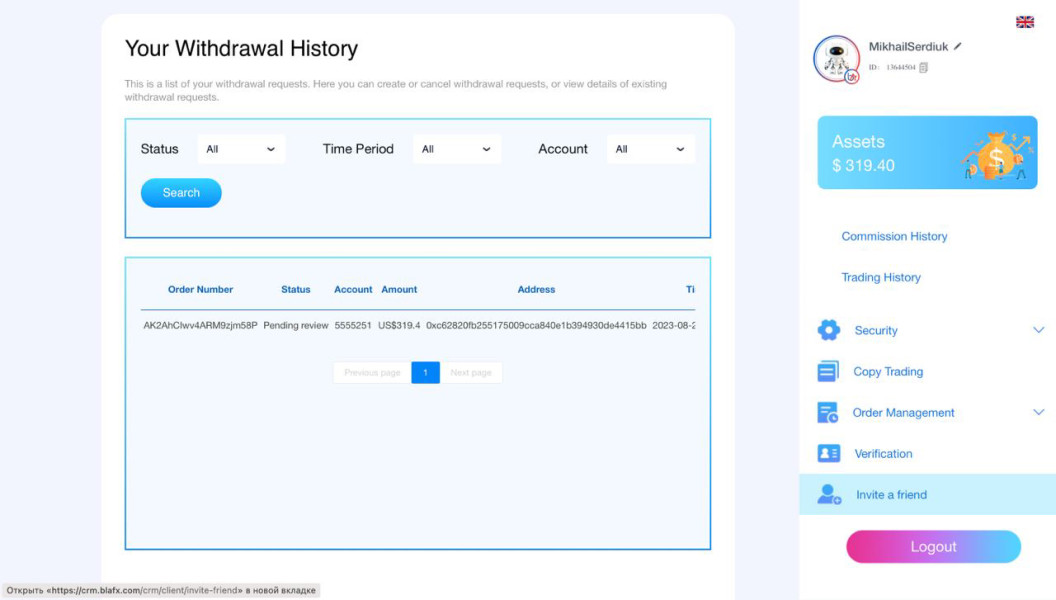The image size is (1056, 600).
Task: Click the Your Withdrawal History heading
Action: pos(241,48)
